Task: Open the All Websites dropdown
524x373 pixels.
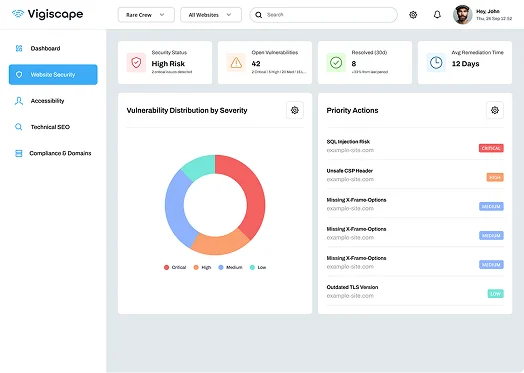Action: (211, 15)
